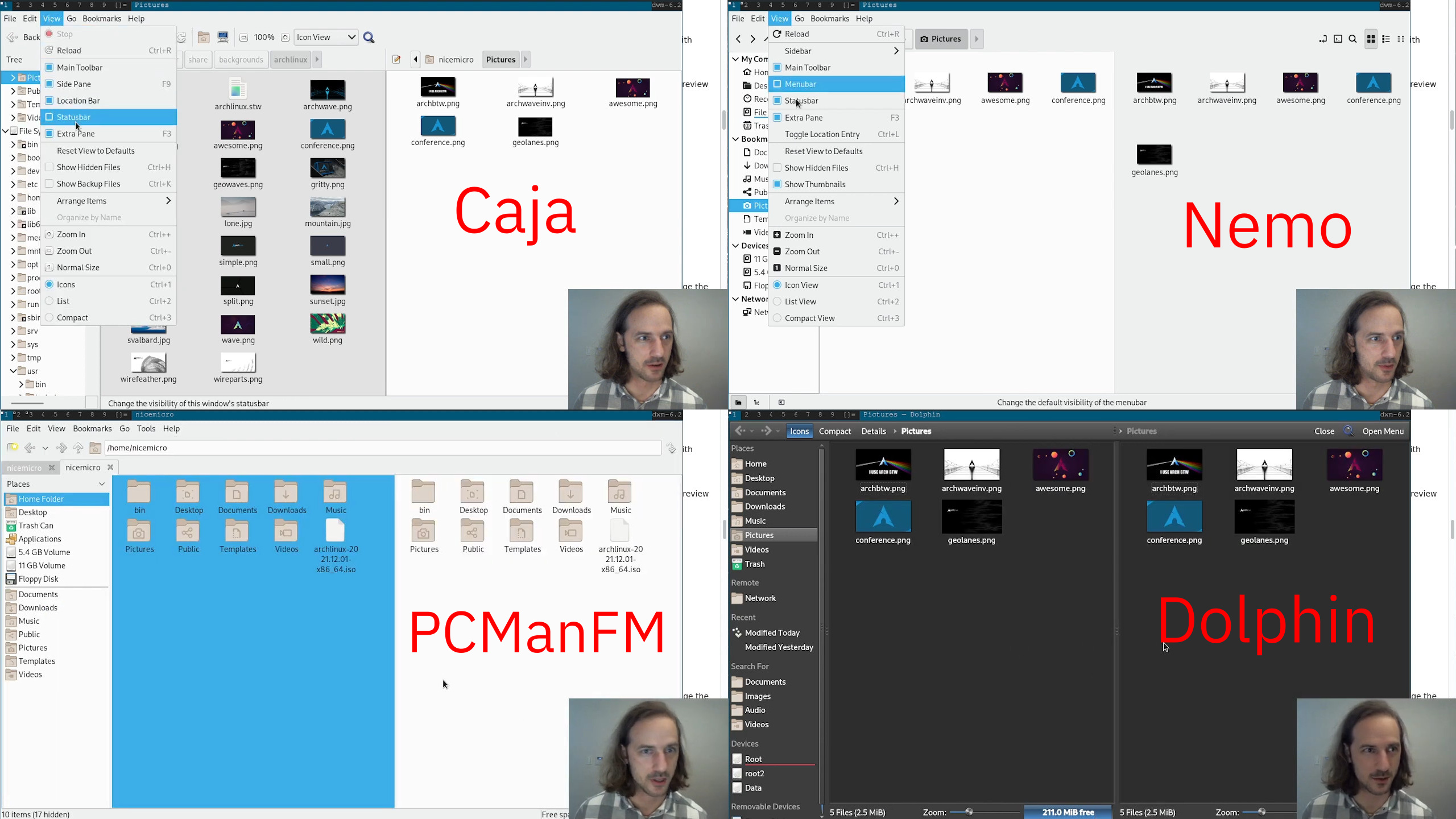Click PCManFM back arrow icon

30,448
